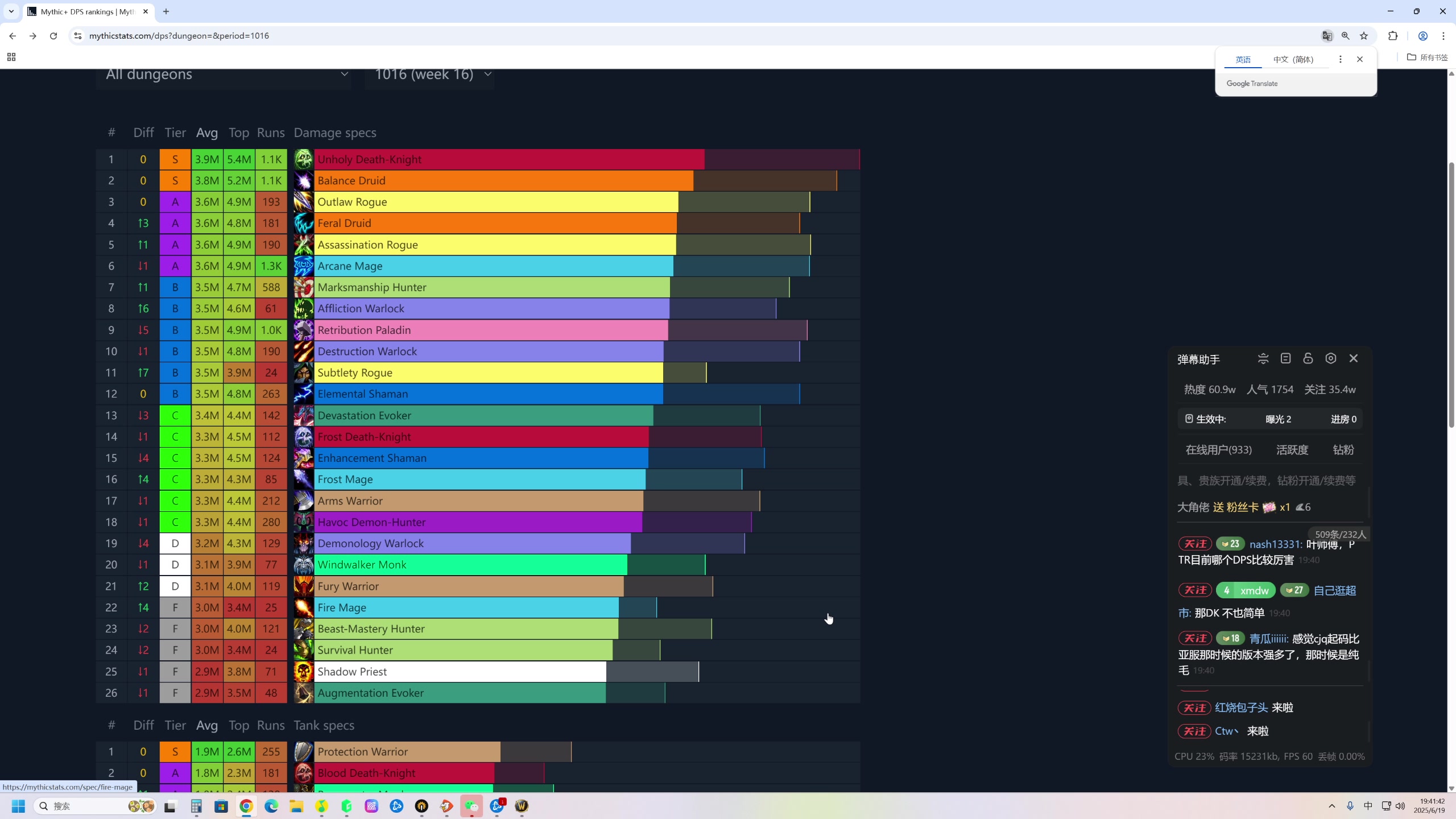Open the Blood Death-Knight tank link
The width and height of the screenshot is (1456, 819).
point(366,773)
